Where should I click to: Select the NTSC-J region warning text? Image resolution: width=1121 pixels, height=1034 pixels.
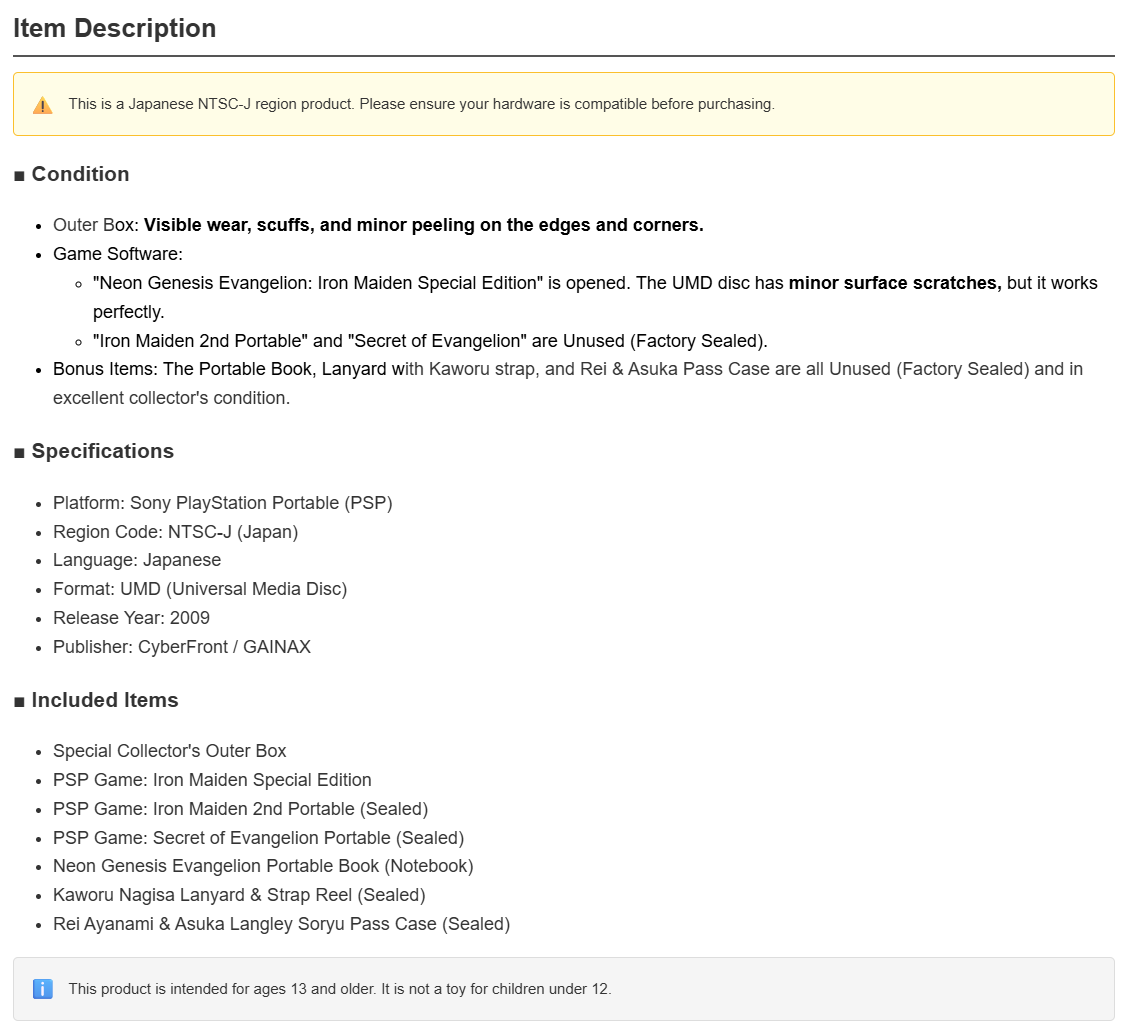(421, 104)
